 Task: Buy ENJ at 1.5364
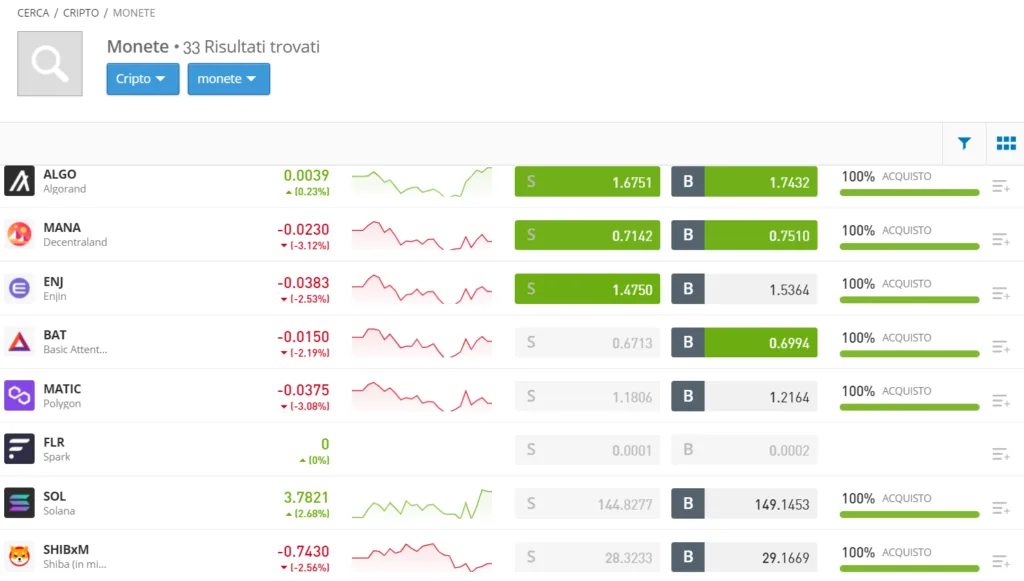point(744,289)
